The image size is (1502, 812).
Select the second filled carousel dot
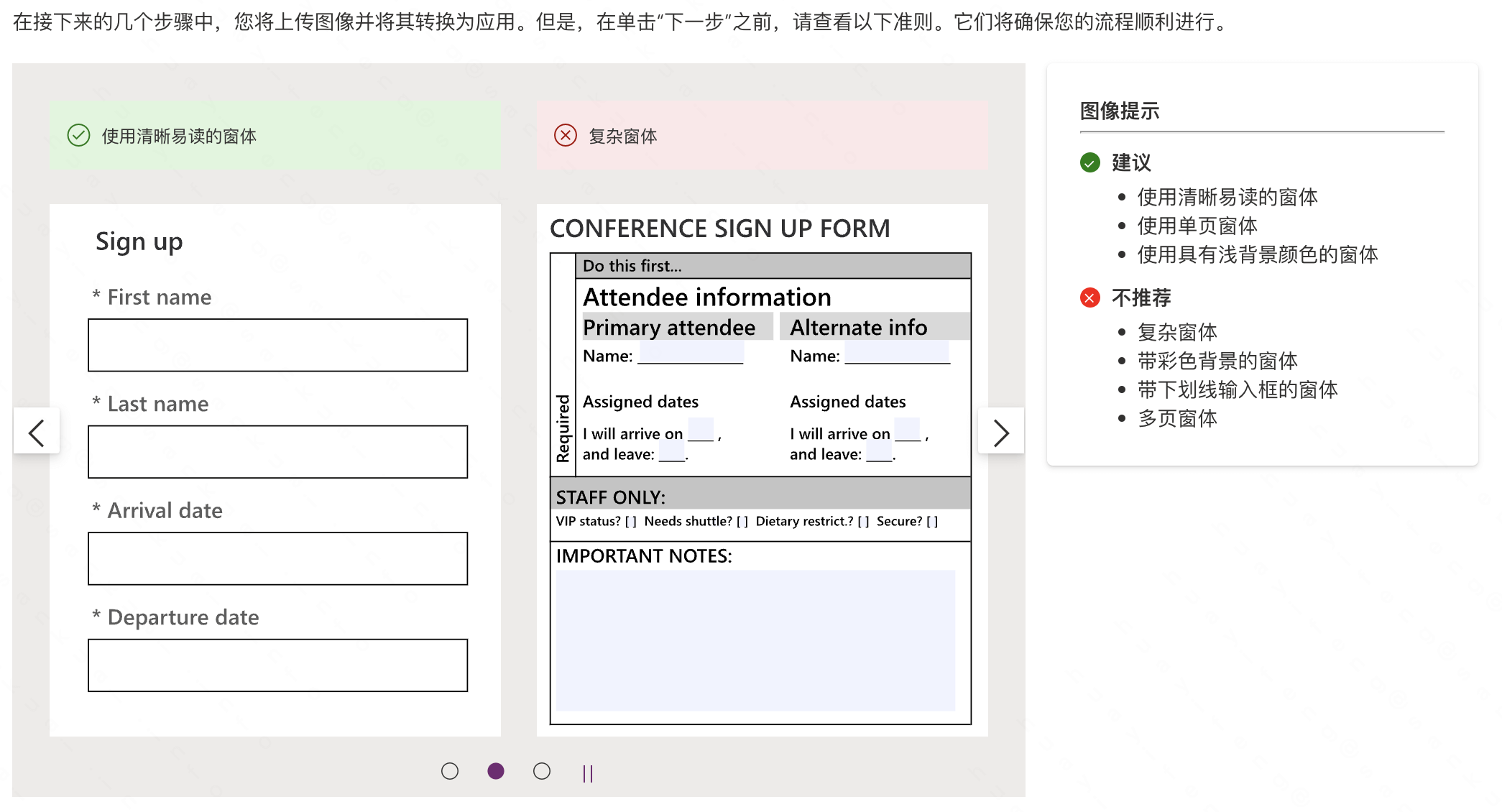tap(496, 771)
